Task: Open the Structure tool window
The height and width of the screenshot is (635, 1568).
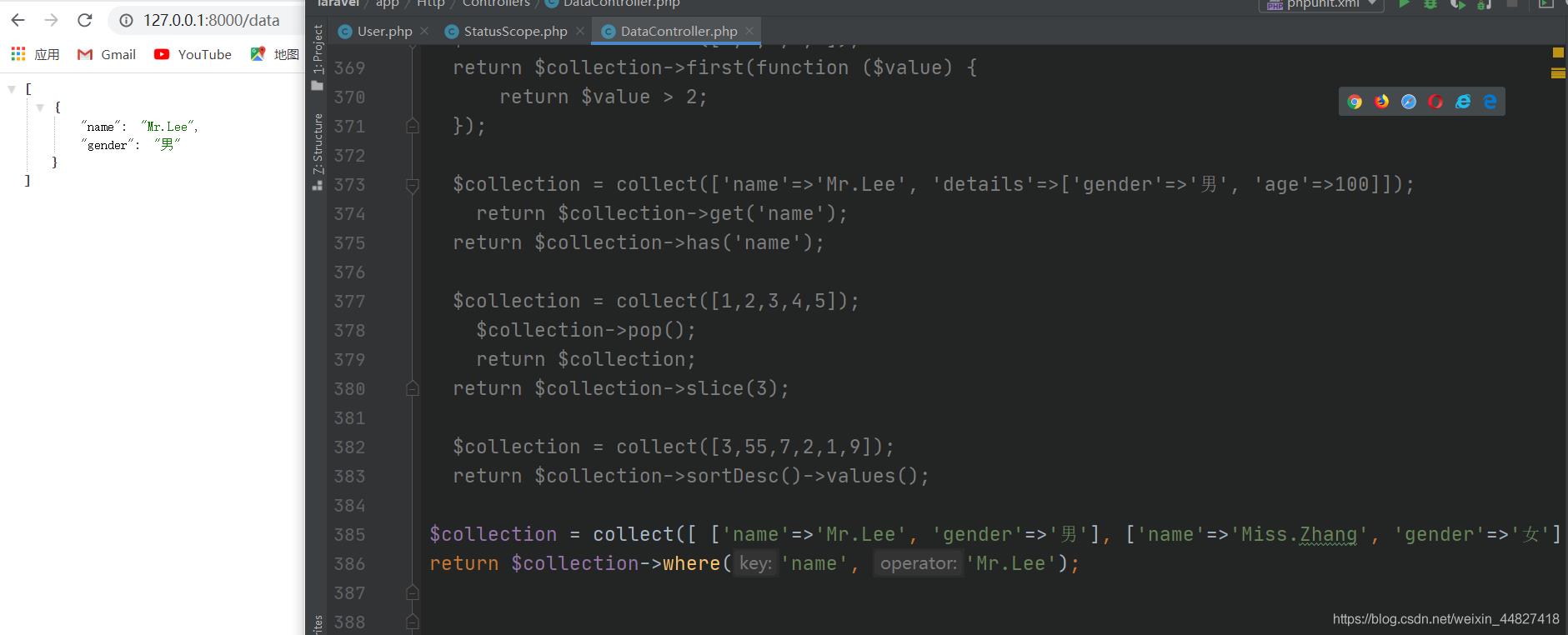Action: [x=318, y=150]
